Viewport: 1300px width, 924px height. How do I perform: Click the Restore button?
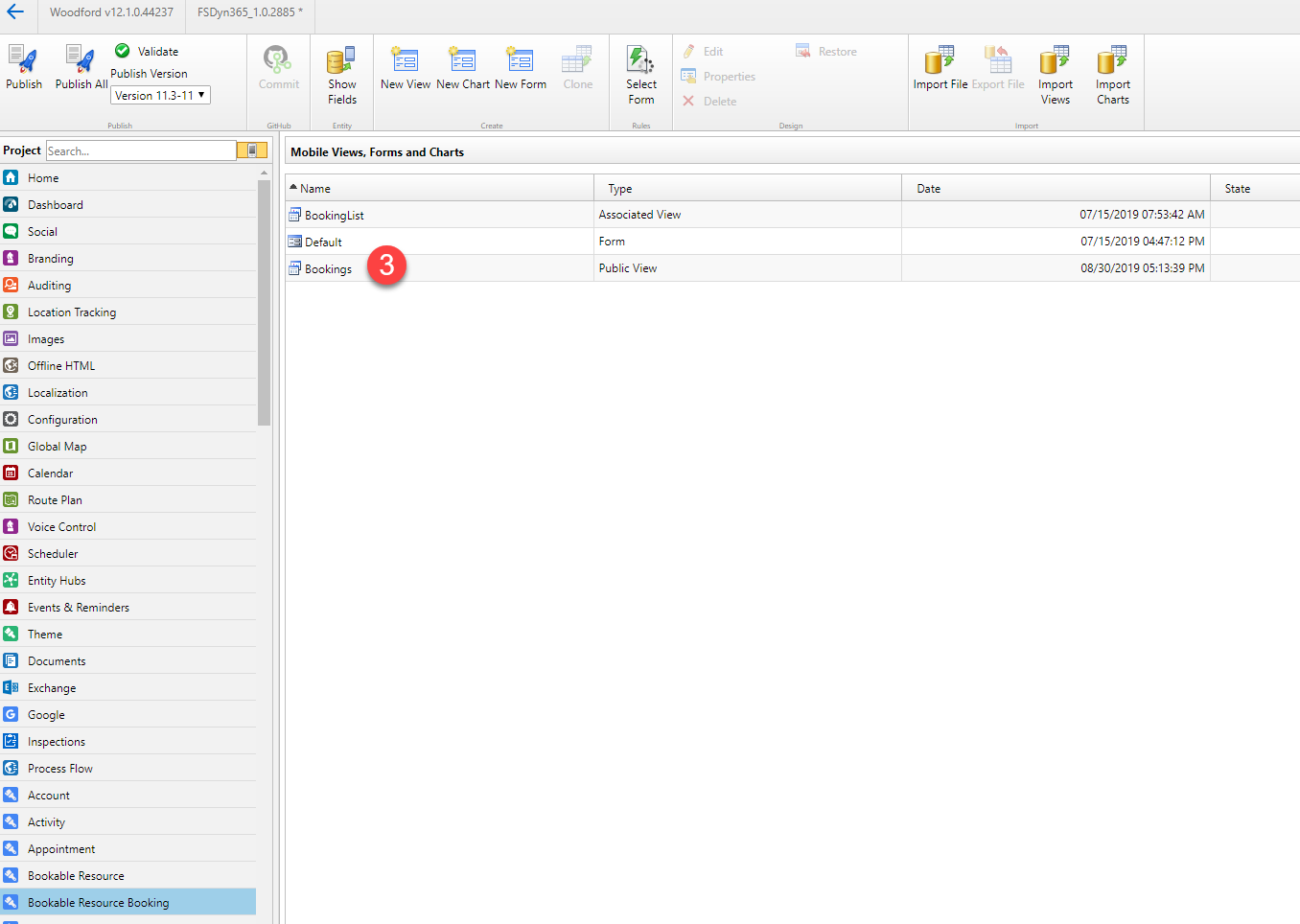pos(825,52)
